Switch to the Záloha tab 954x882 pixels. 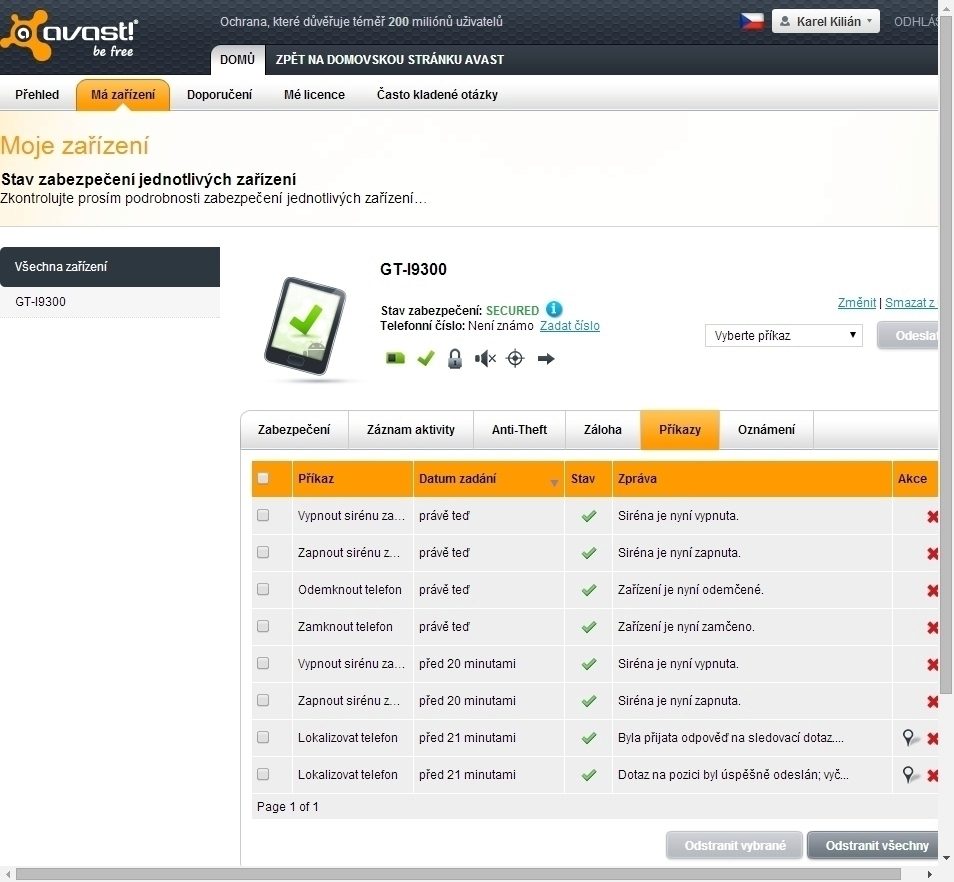pyautogui.click(x=602, y=429)
